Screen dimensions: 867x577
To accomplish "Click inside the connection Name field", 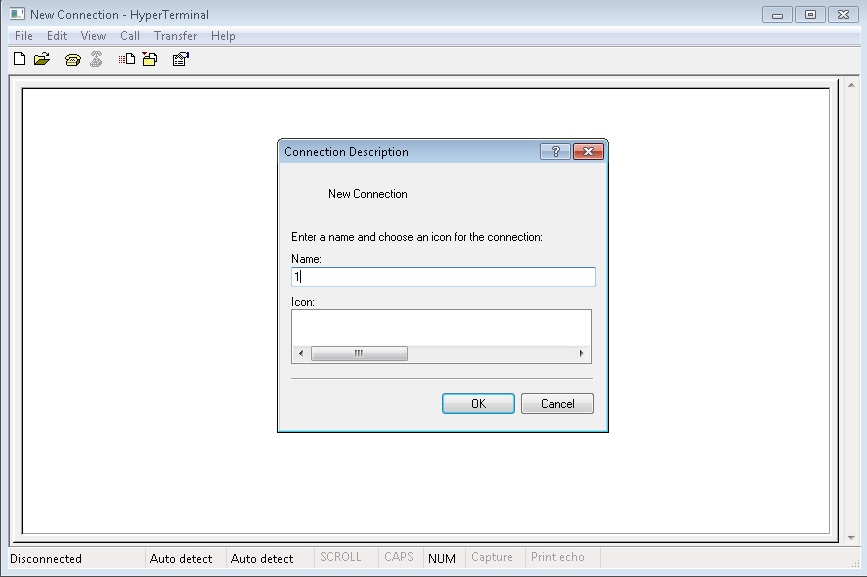I will click(x=442, y=276).
